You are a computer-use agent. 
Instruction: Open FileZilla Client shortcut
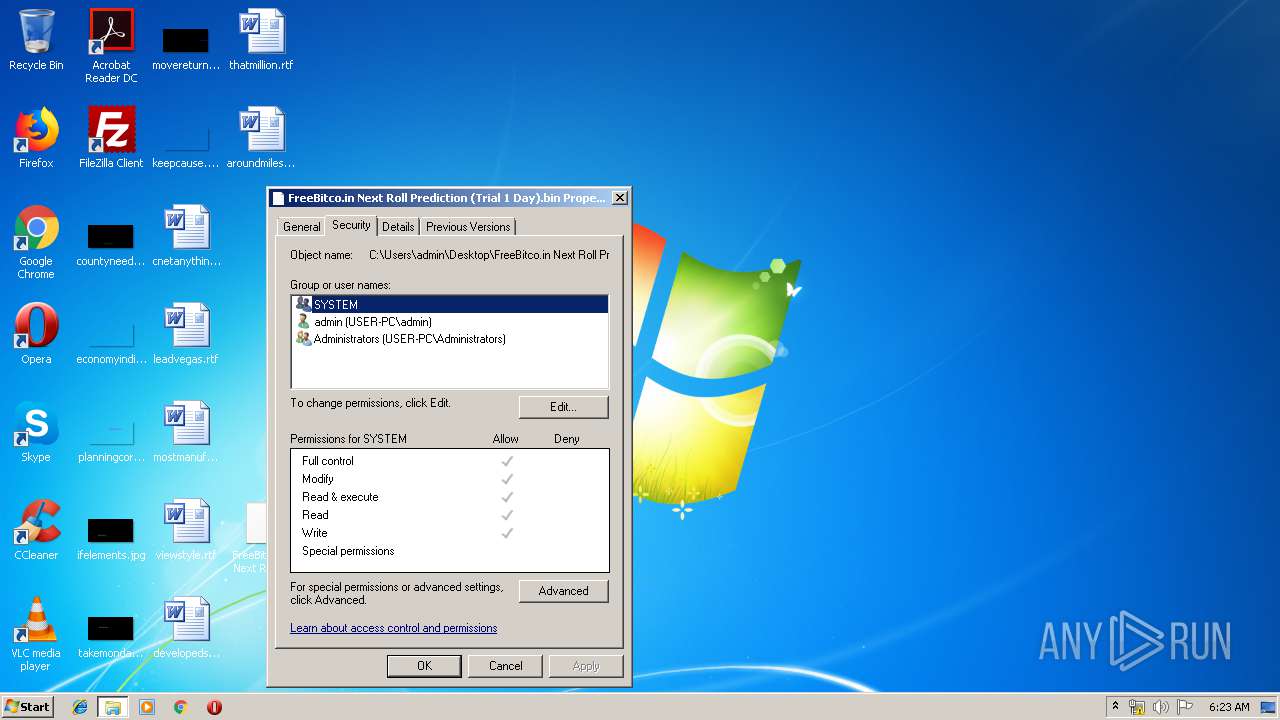[111, 138]
